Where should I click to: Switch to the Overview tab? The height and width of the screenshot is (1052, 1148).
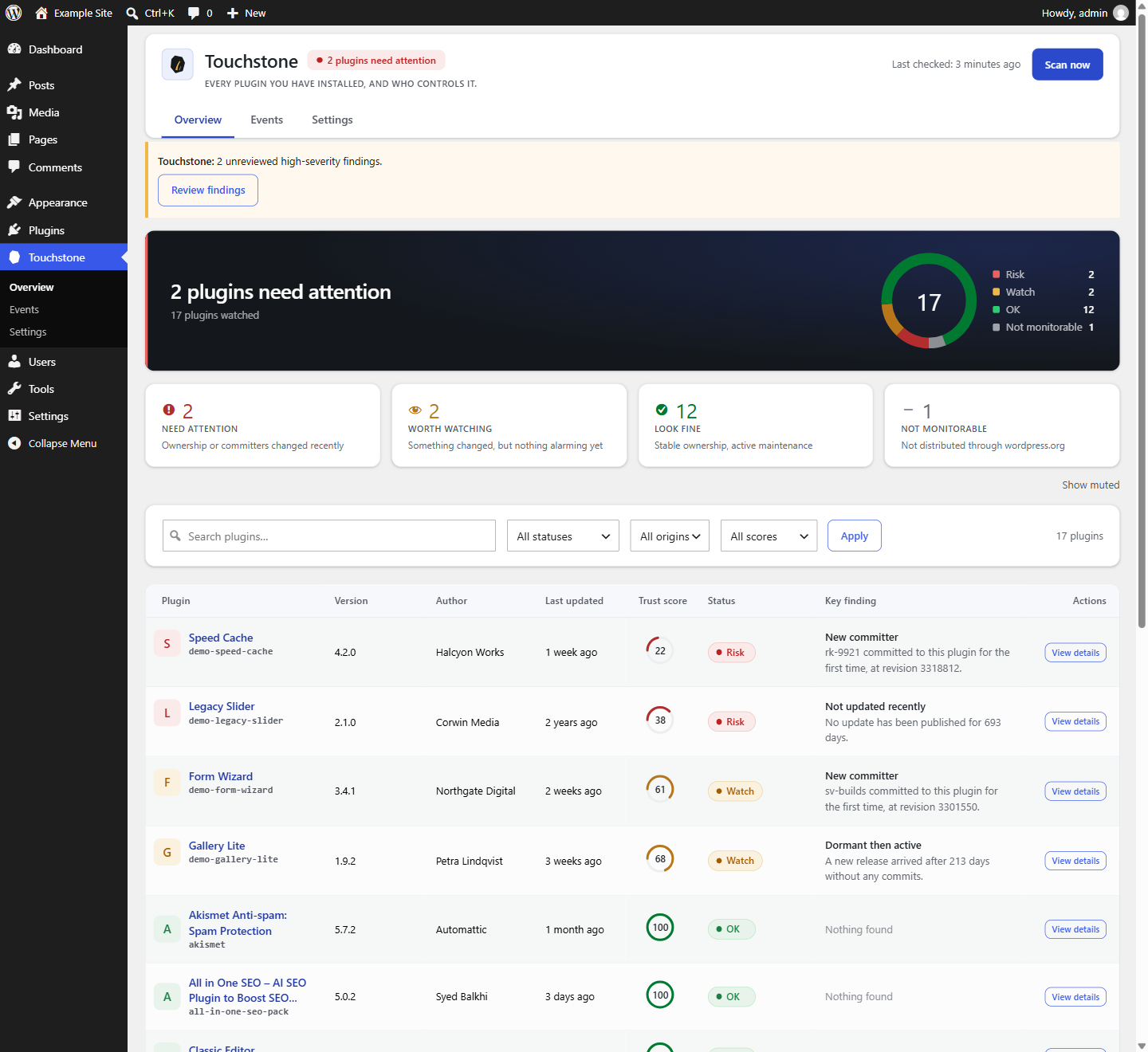[198, 120]
